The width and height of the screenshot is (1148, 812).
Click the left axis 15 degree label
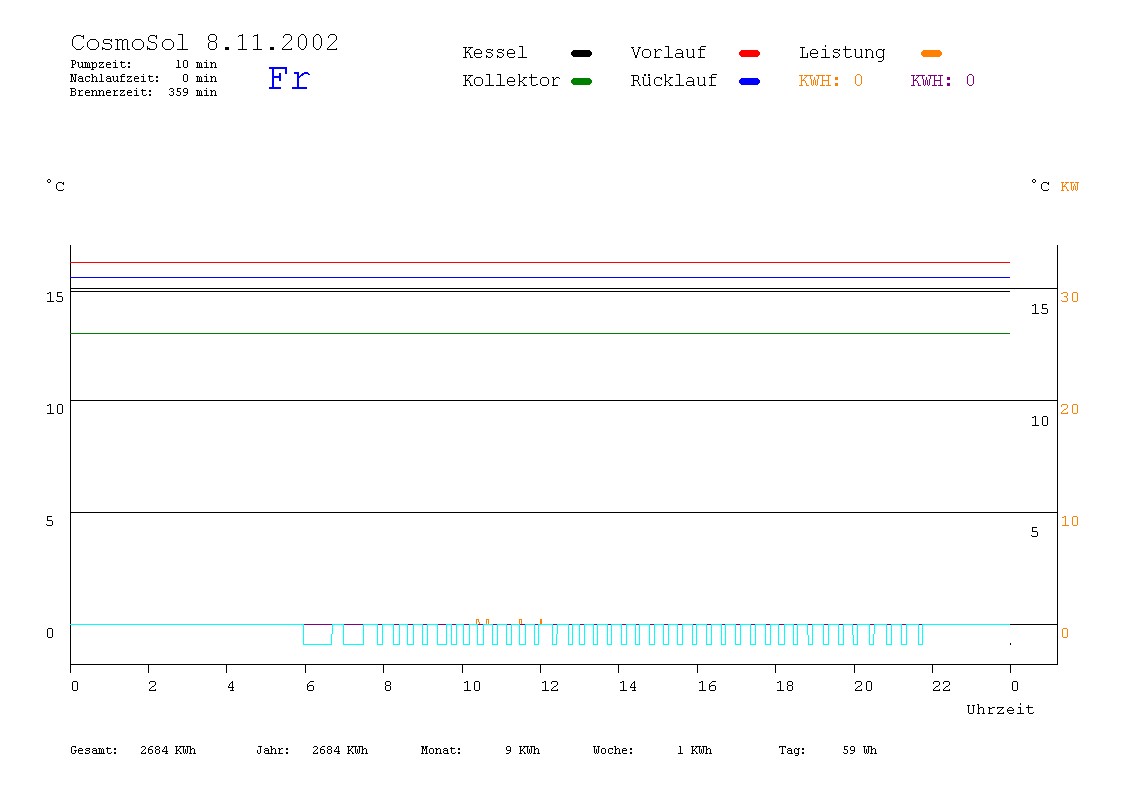tap(55, 297)
